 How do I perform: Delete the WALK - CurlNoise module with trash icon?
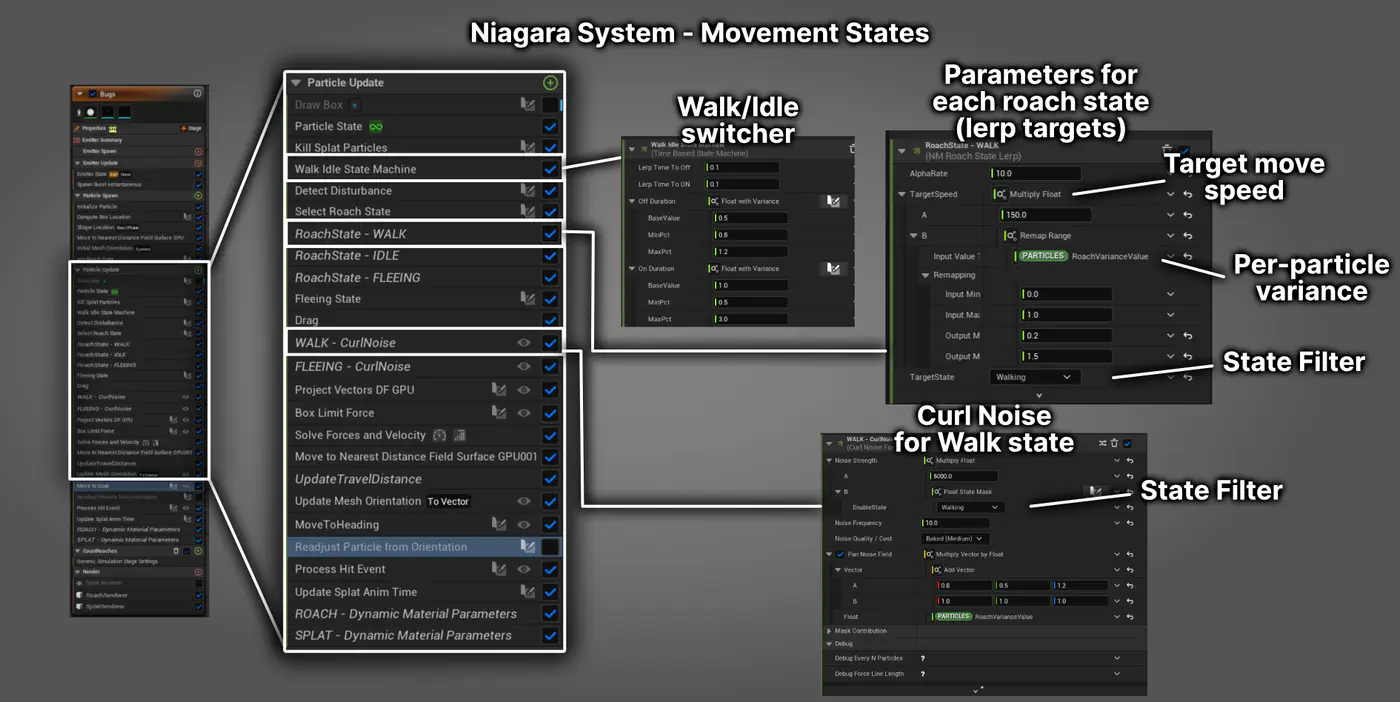coord(1114,443)
